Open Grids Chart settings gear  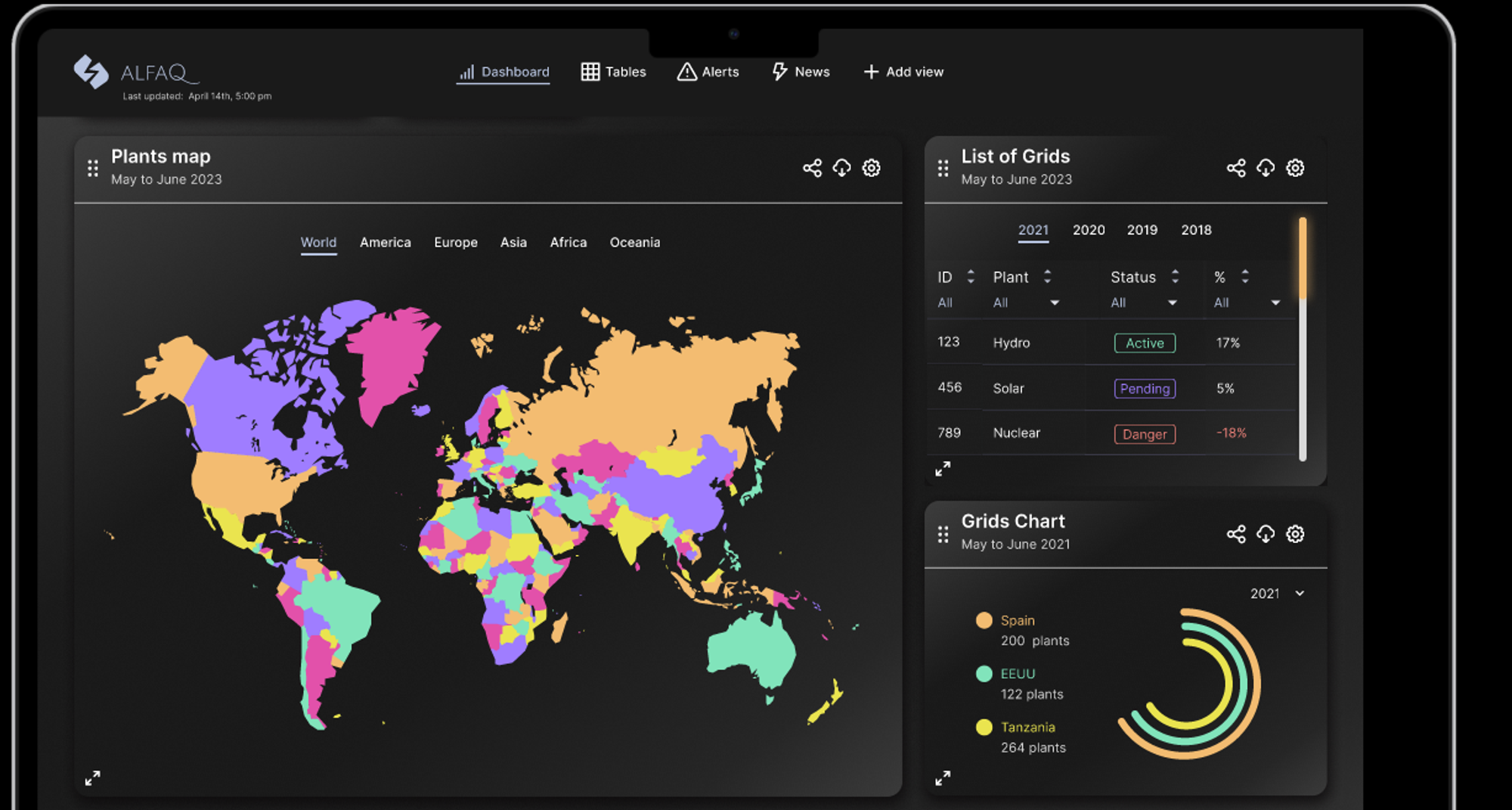coord(1296,534)
